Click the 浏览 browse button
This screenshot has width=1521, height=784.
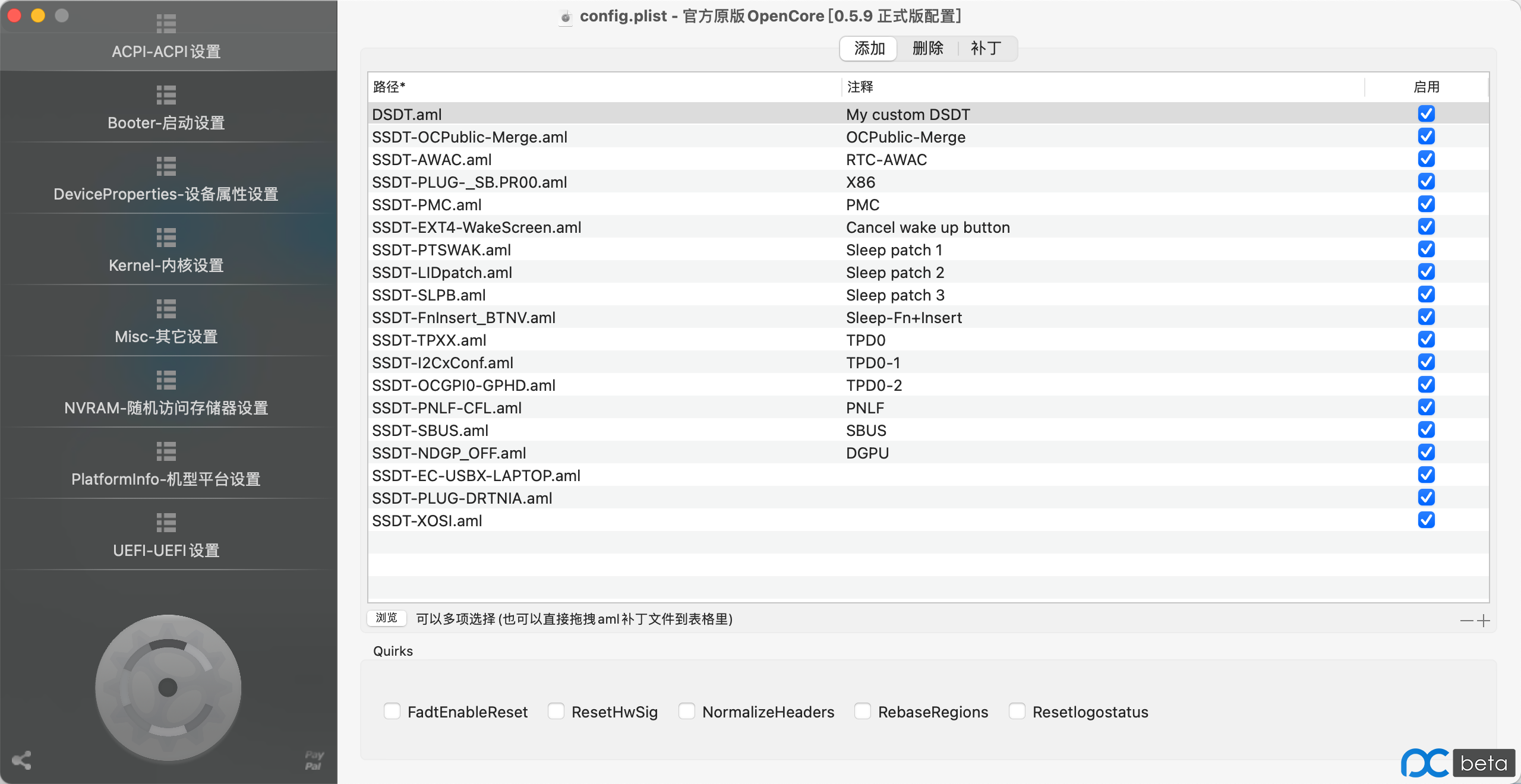387,618
